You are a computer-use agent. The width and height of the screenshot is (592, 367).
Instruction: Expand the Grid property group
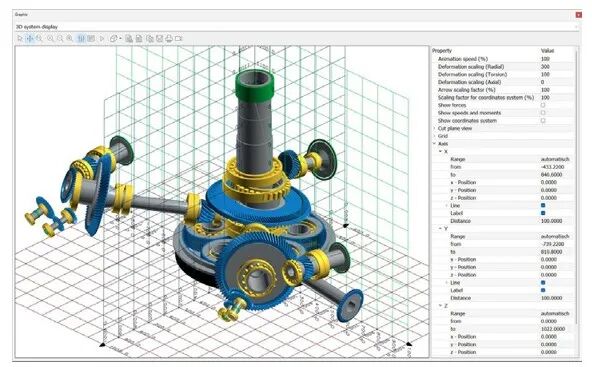[434, 136]
